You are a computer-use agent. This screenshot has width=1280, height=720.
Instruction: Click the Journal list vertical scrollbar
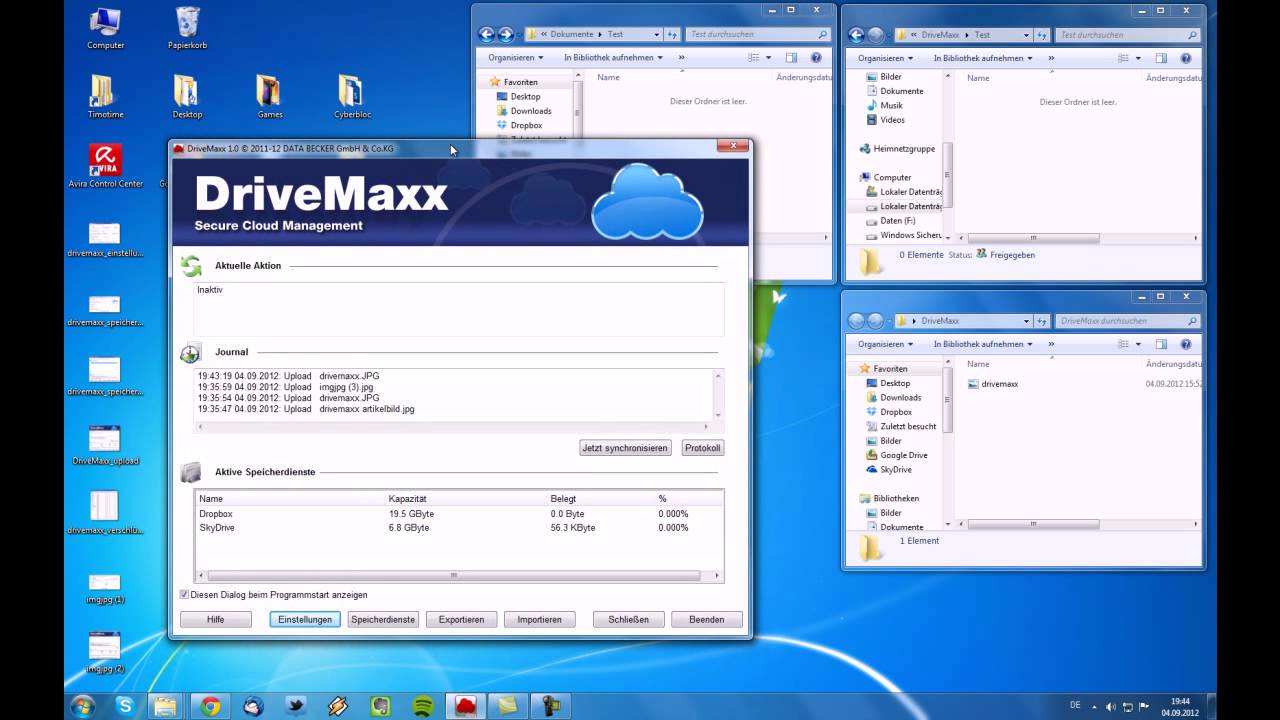point(717,395)
